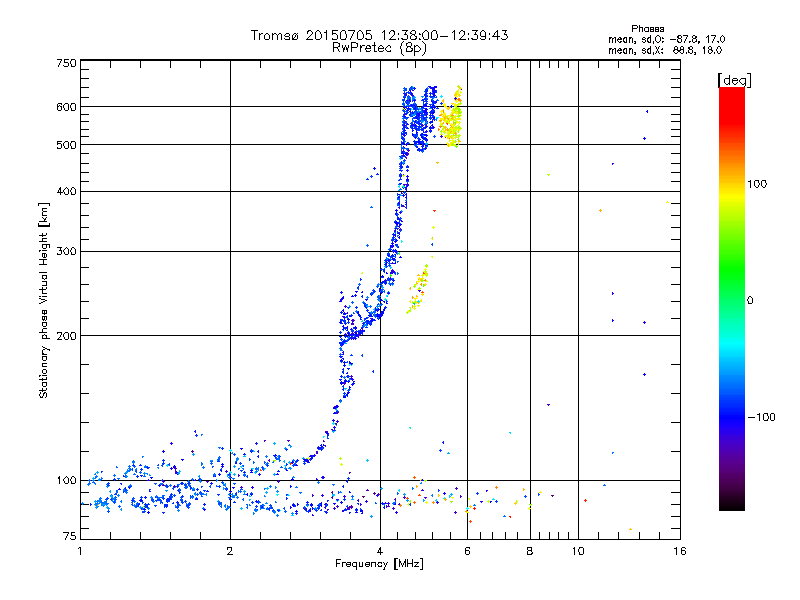Click the '6' tick on the frequency axis

click(x=468, y=551)
